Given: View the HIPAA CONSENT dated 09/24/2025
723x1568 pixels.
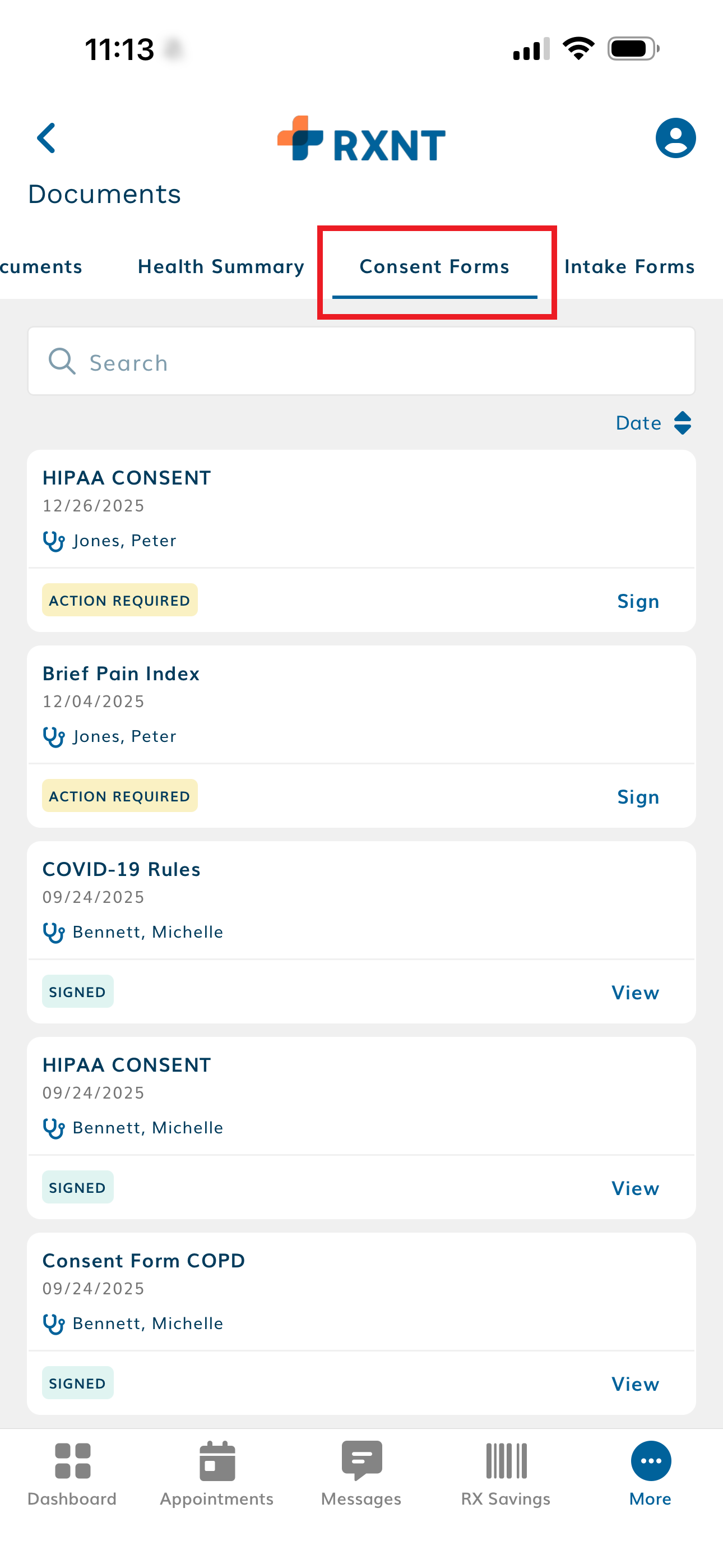Looking at the screenshot, I should point(635,1188).
